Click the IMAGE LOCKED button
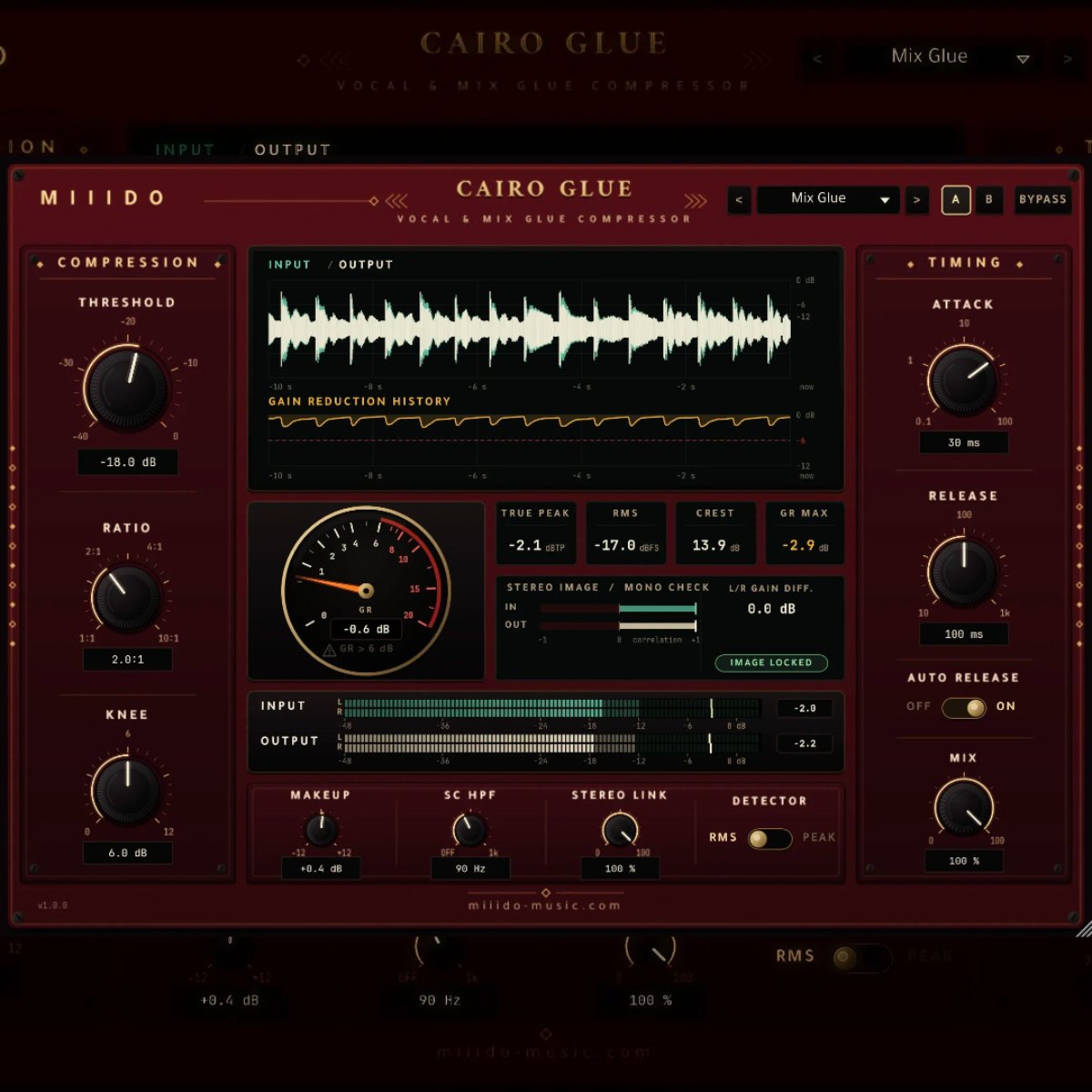Screen dimensions: 1092x1092 pos(771,662)
